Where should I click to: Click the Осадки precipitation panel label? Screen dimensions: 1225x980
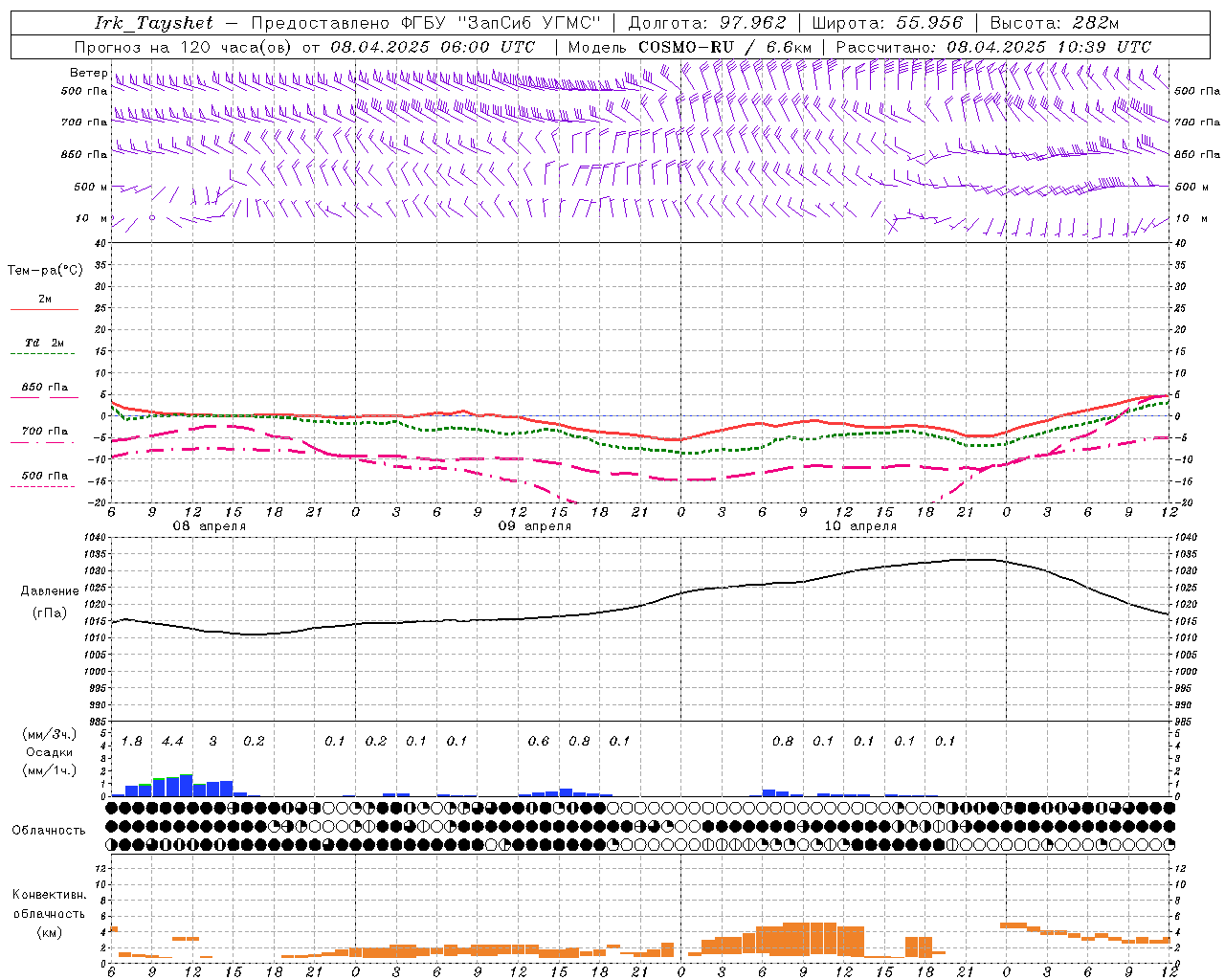49,752
